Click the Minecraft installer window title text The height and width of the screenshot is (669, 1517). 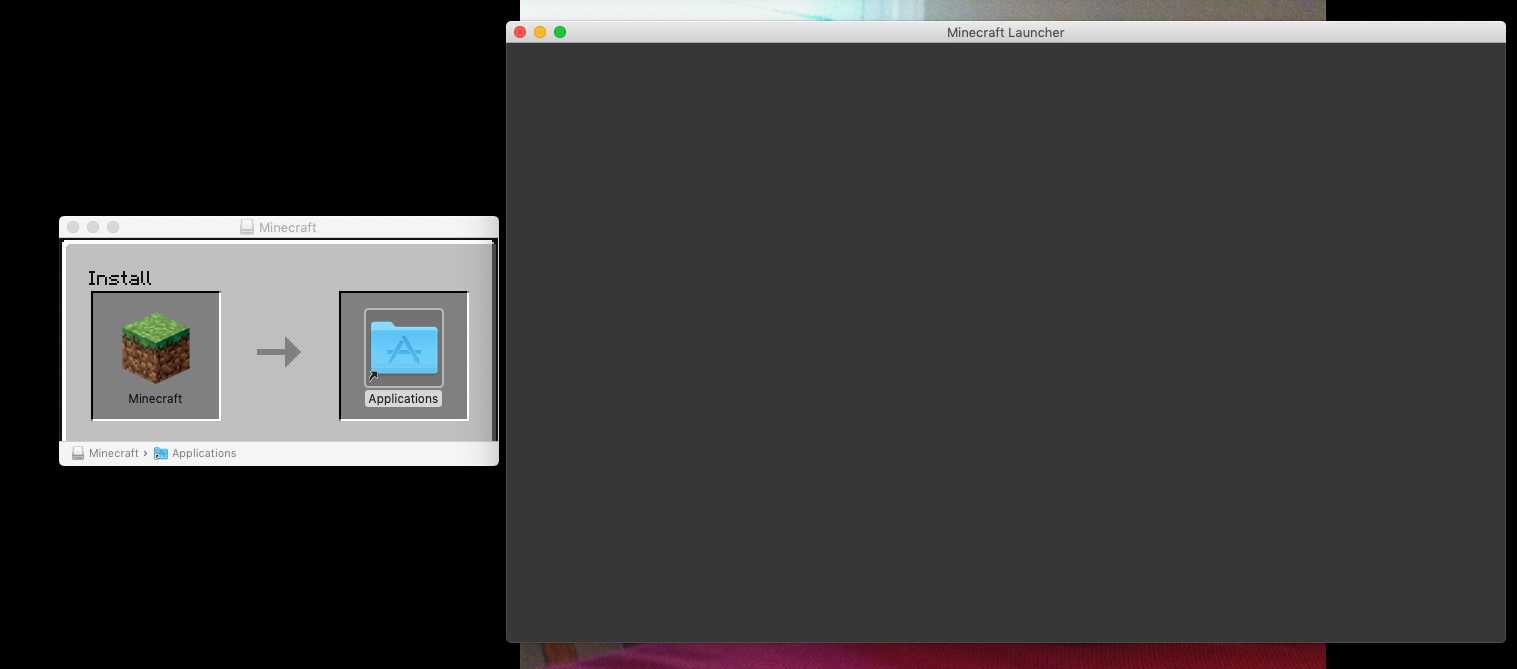[288, 227]
